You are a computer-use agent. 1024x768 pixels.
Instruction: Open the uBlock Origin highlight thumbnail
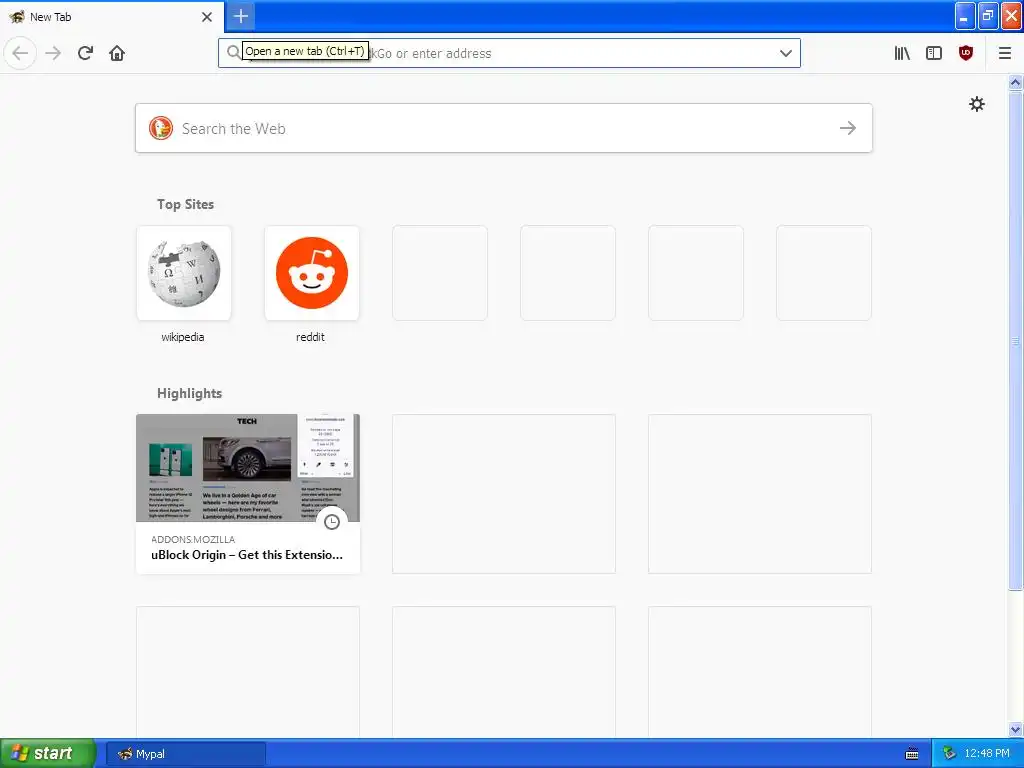click(248, 468)
